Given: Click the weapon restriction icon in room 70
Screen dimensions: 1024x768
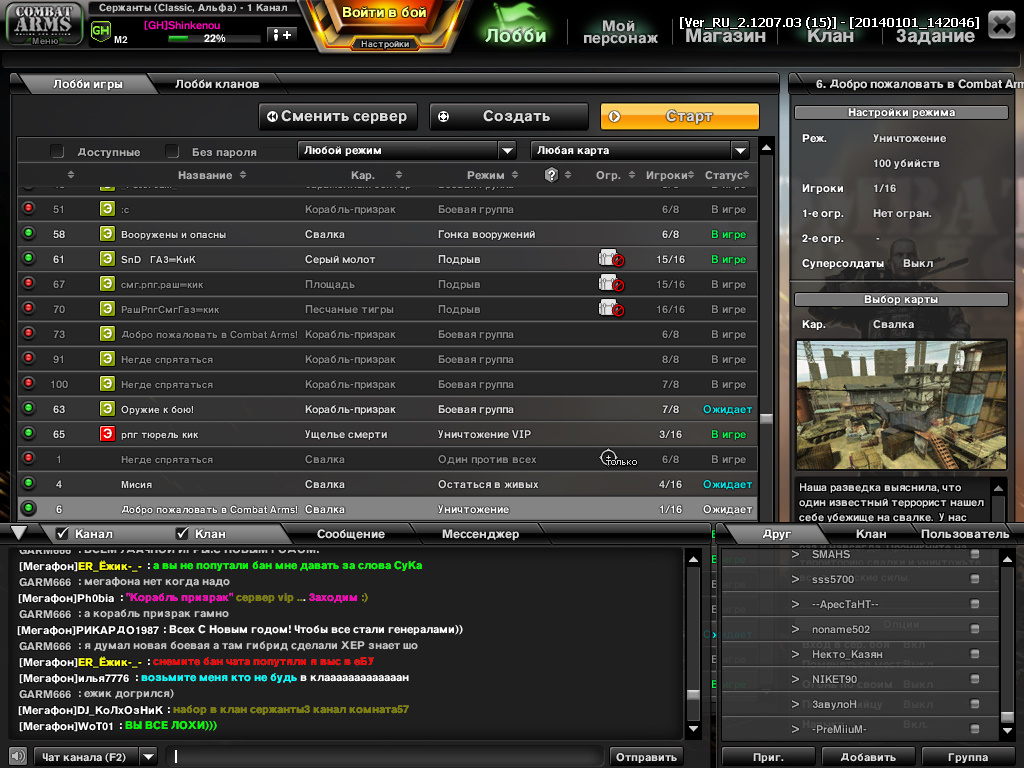Looking at the screenshot, I should pos(611,308).
